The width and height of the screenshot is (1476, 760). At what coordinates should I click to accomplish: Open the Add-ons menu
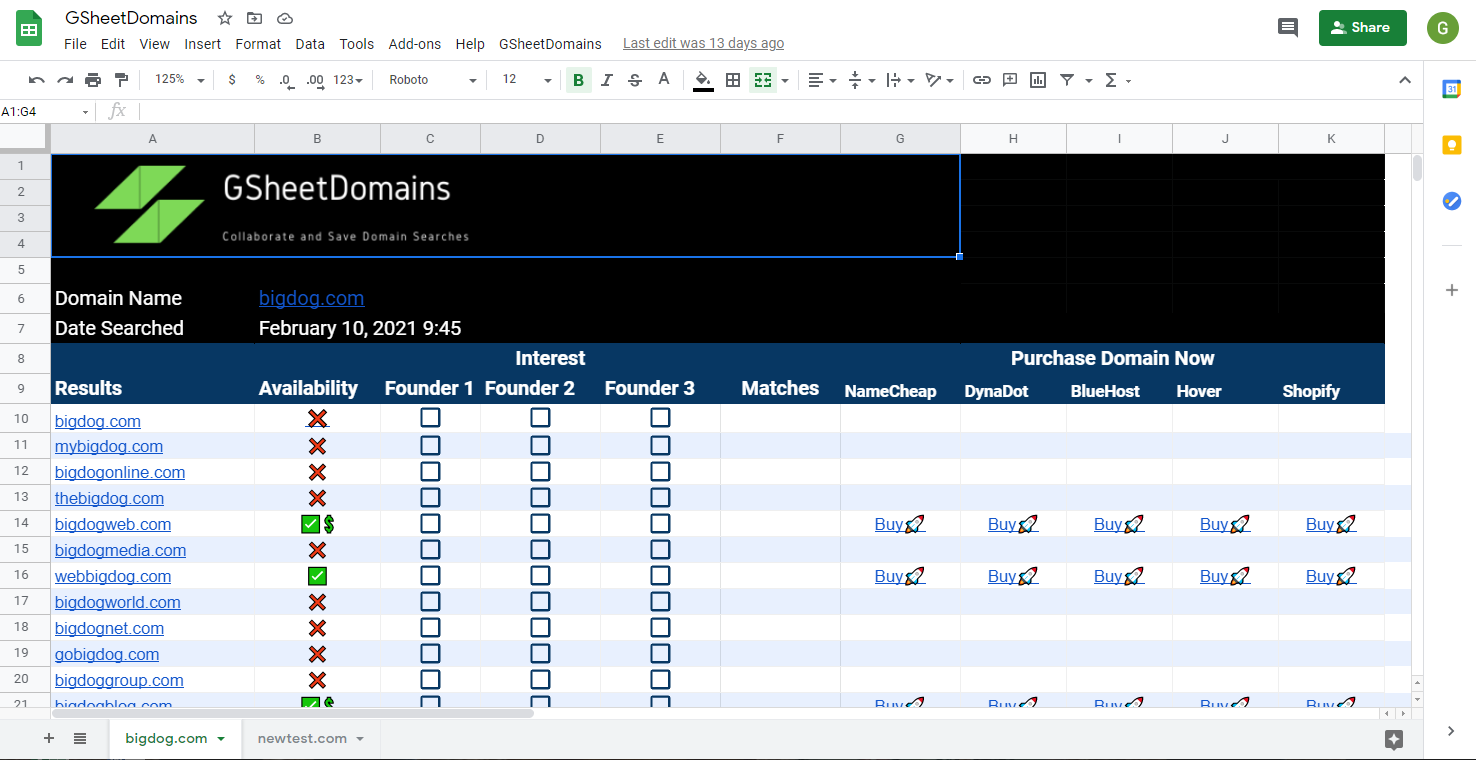click(414, 44)
